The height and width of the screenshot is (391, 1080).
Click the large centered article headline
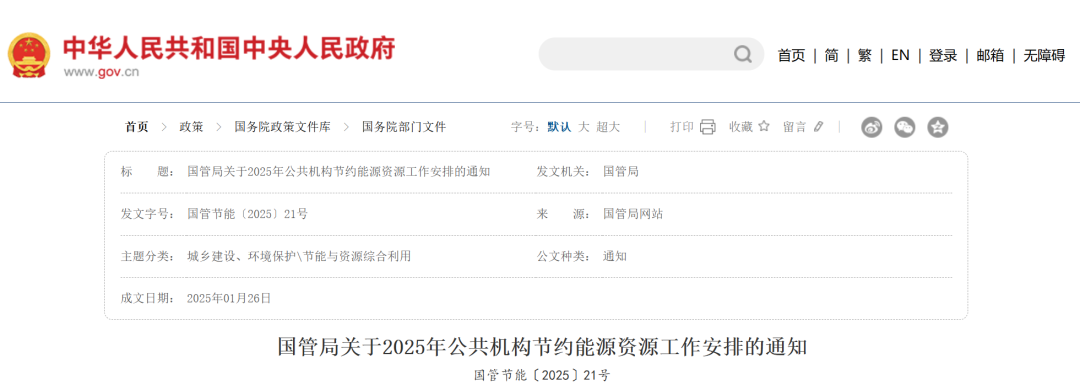542,347
